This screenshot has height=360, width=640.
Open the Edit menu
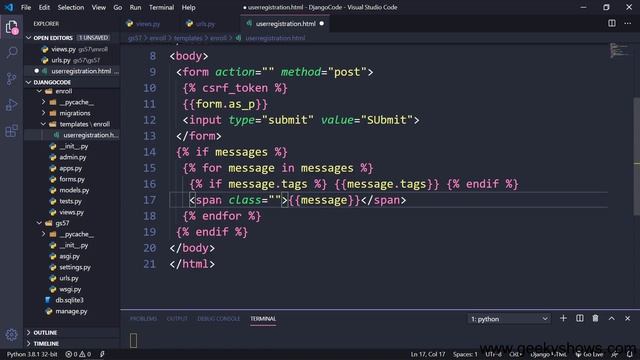click(44, 7)
